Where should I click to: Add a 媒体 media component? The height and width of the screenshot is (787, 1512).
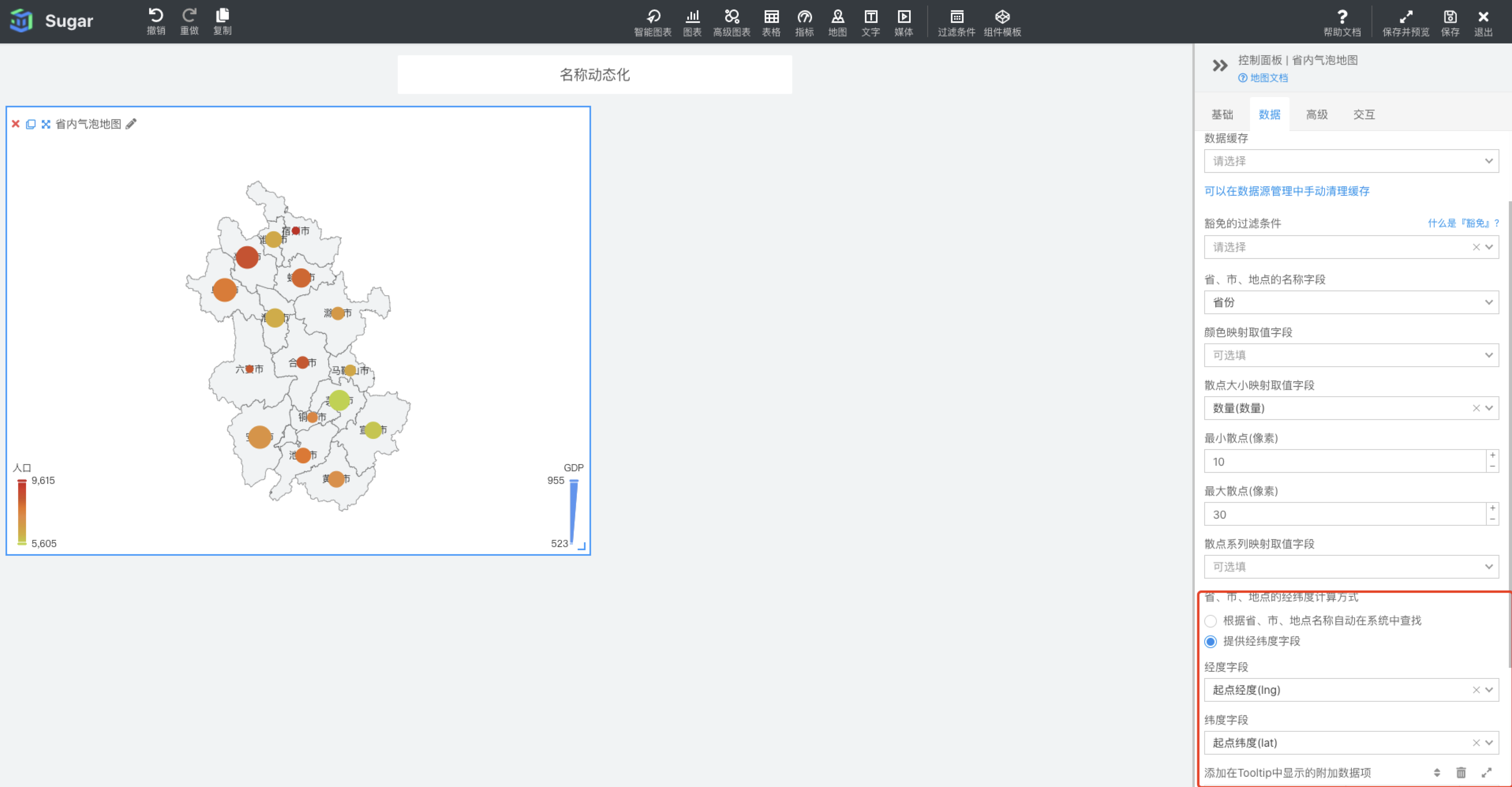pos(904,23)
